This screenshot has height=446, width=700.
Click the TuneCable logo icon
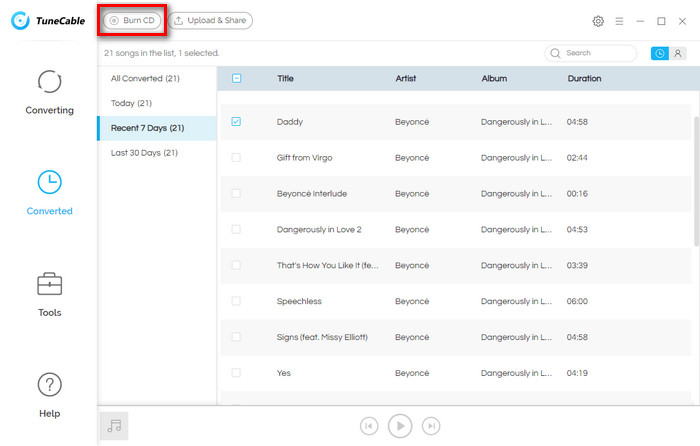click(x=20, y=21)
